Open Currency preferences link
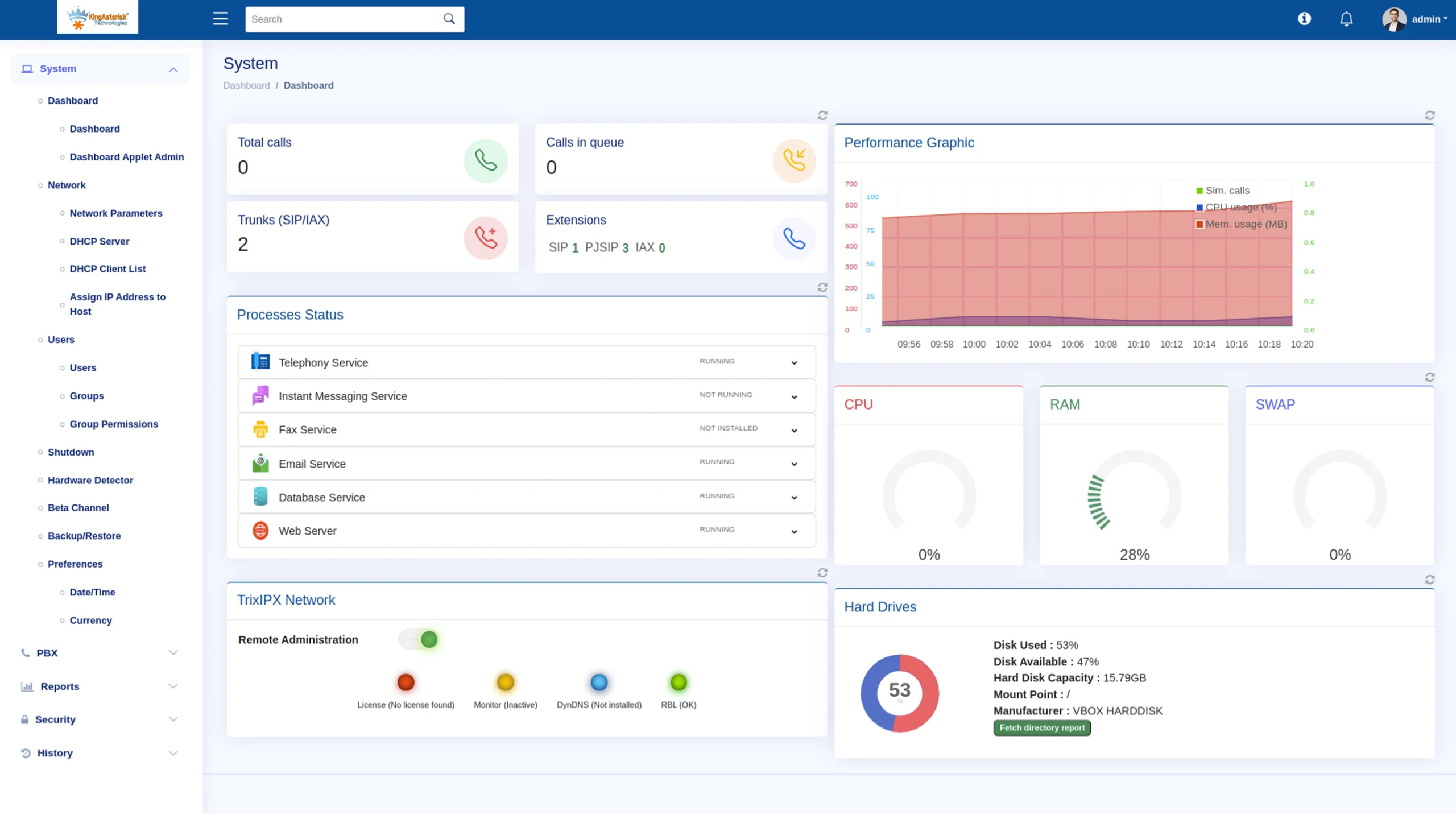Viewport: 1456px width, 819px height. [90, 621]
